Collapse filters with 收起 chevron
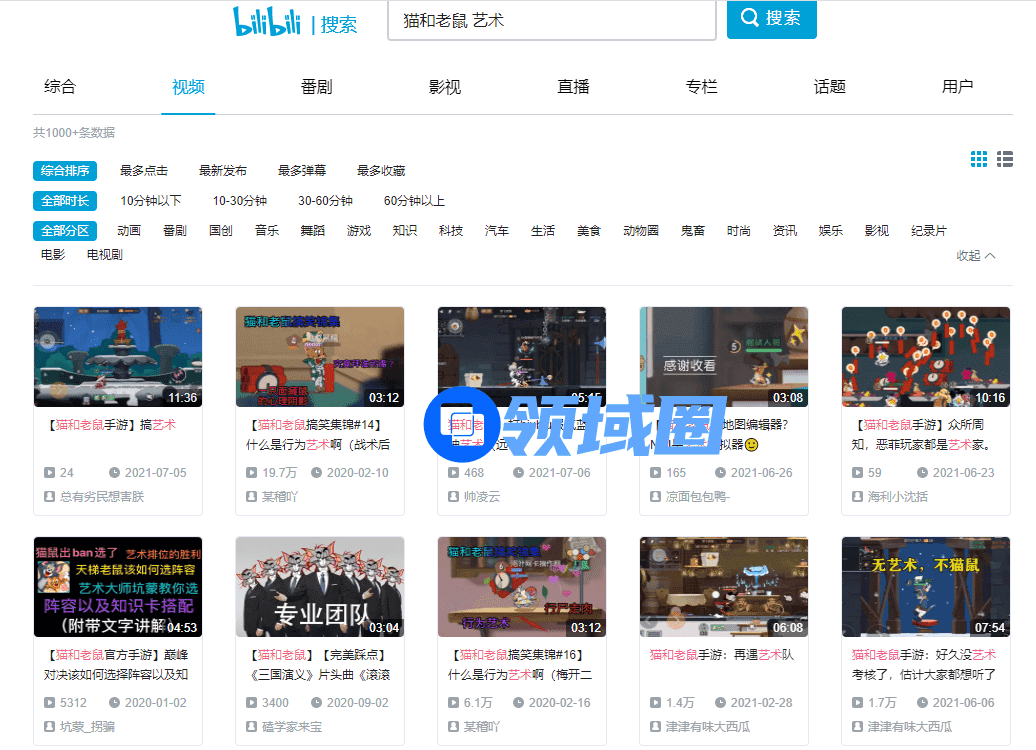 click(976, 256)
